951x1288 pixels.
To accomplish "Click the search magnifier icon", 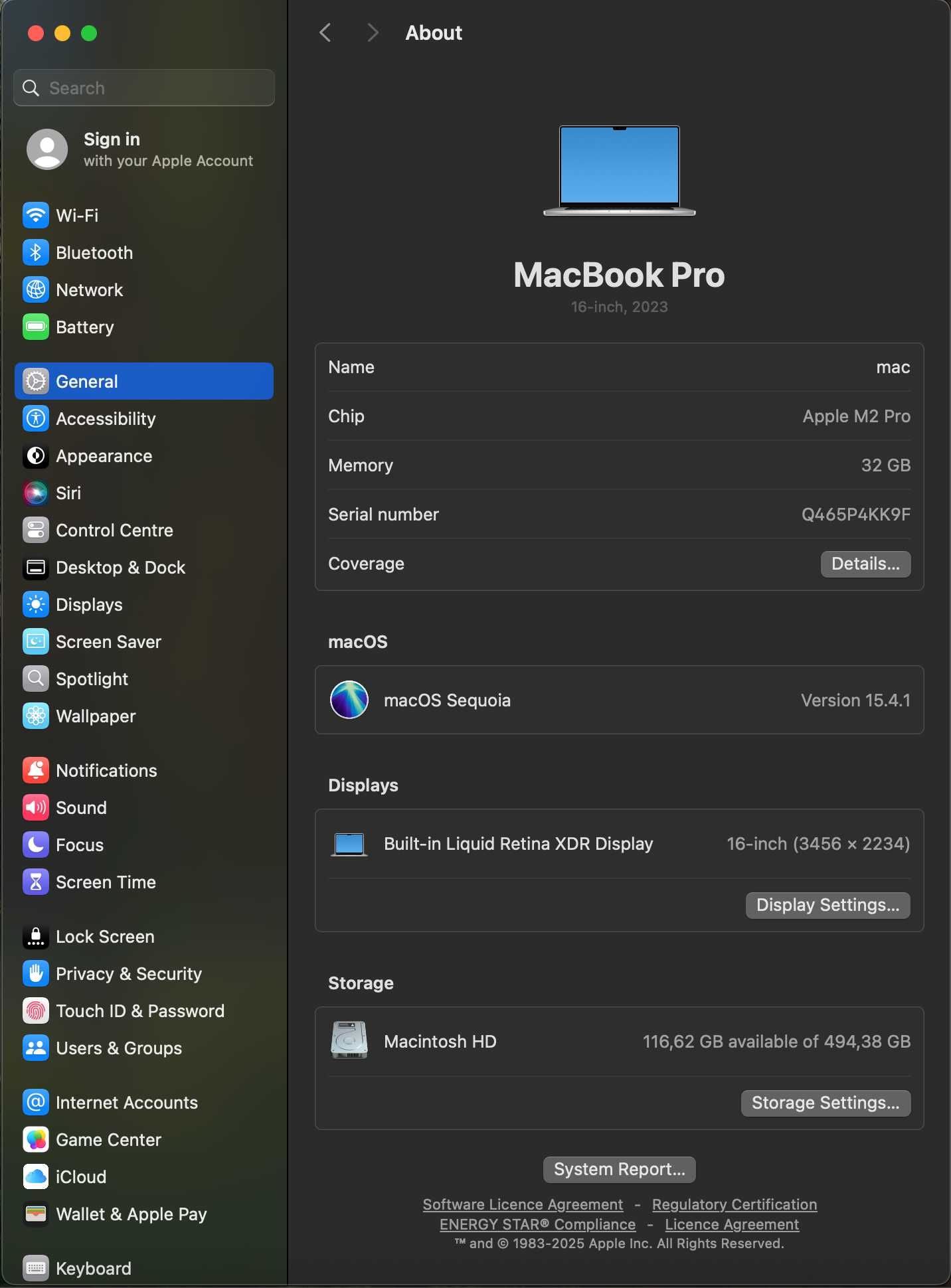I will pyautogui.click(x=31, y=88).
